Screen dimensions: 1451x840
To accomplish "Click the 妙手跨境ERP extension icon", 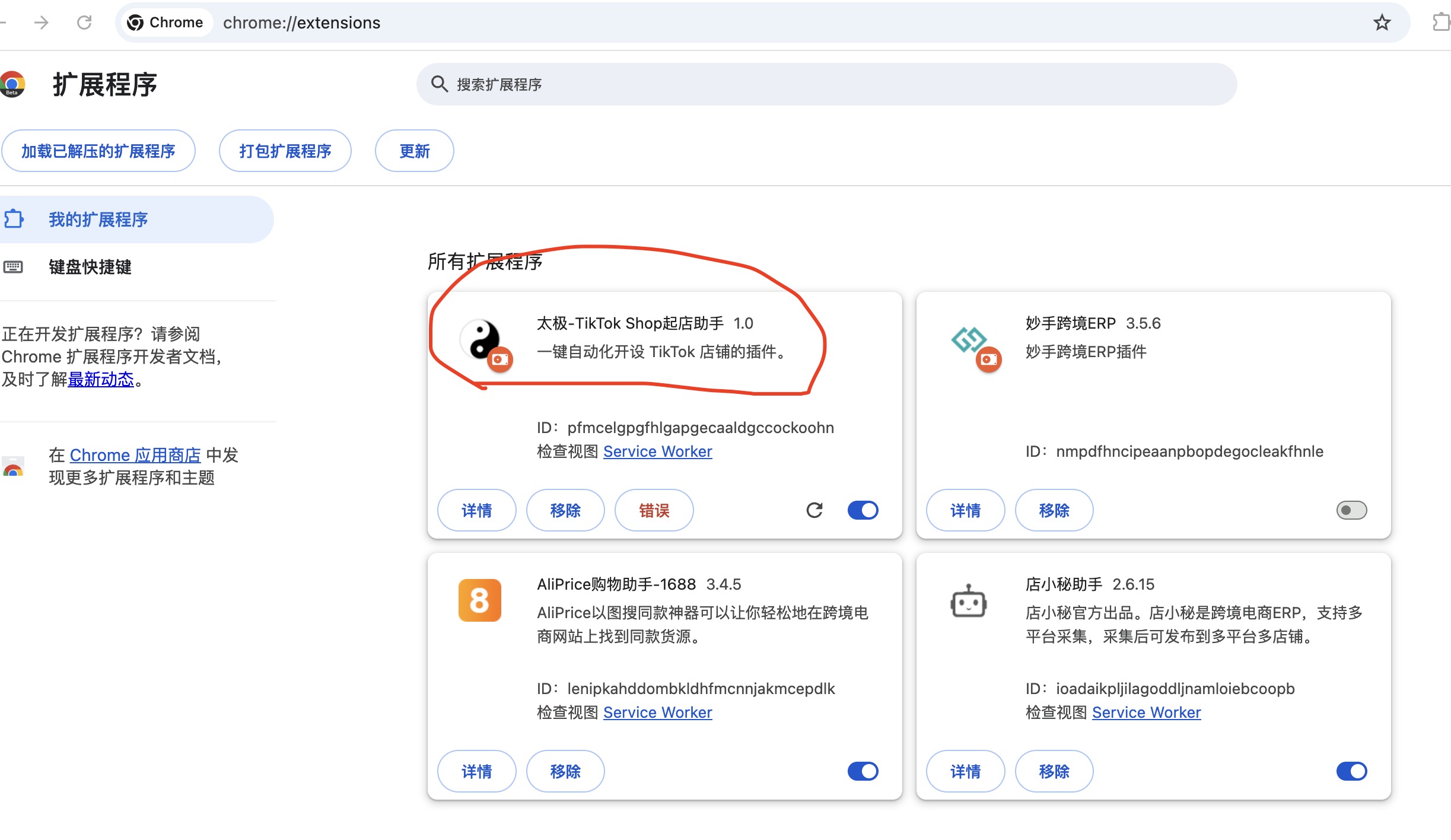I will point(969,340).
